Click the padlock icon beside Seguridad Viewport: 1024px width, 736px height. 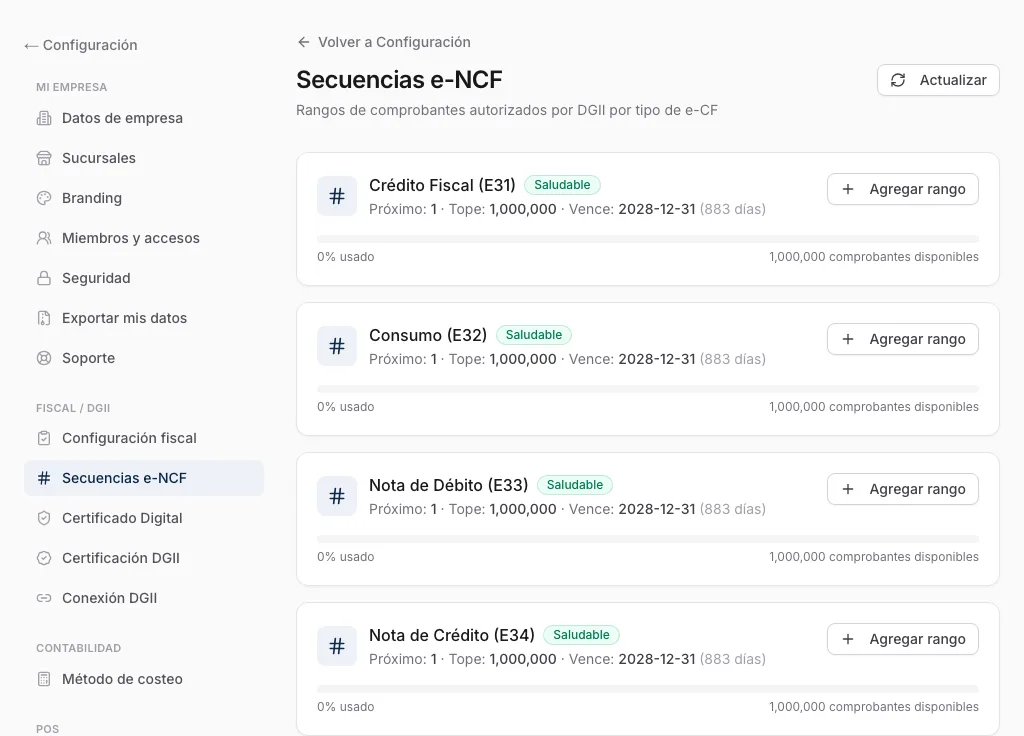(x=44, y=278)
